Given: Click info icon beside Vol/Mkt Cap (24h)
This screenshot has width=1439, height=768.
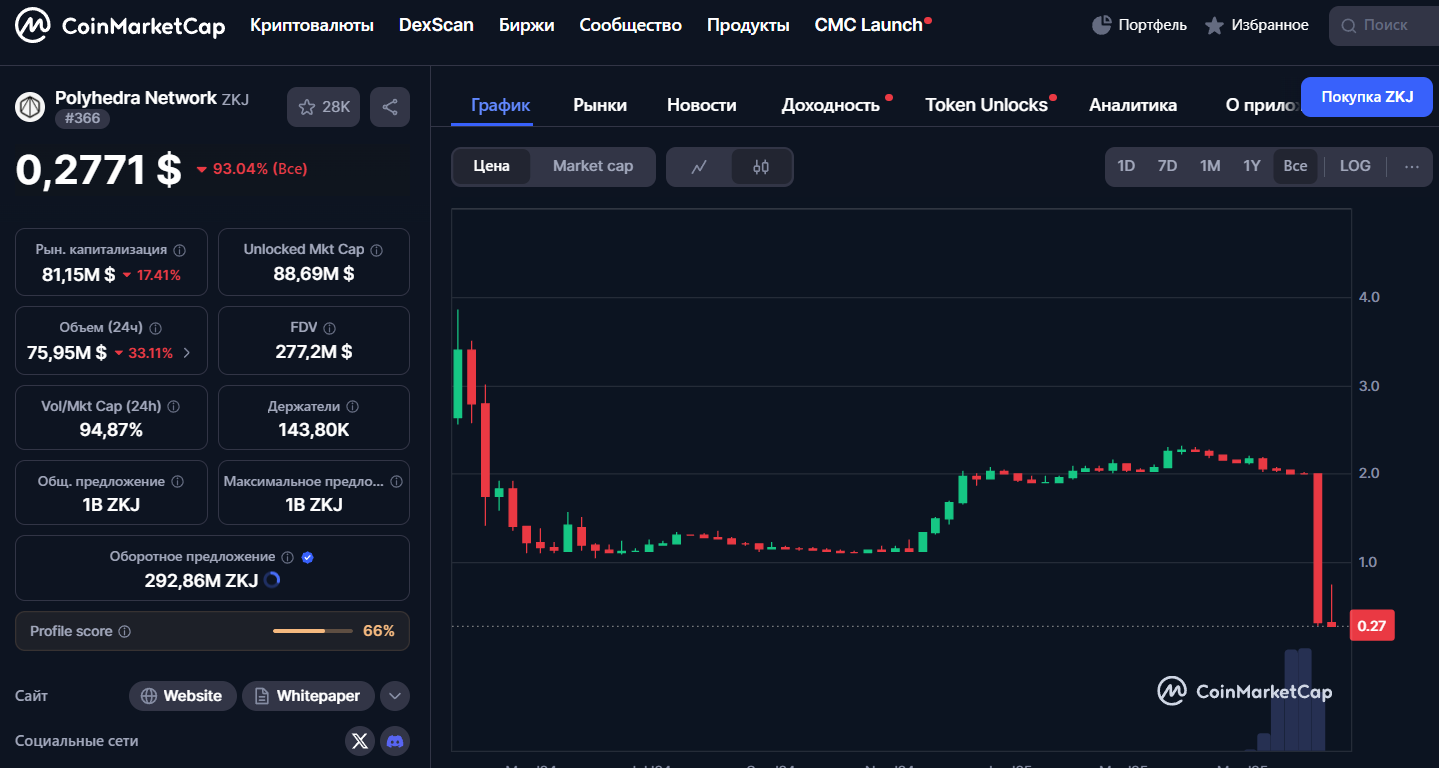Looking at the screenshot, I should (174, 407).
